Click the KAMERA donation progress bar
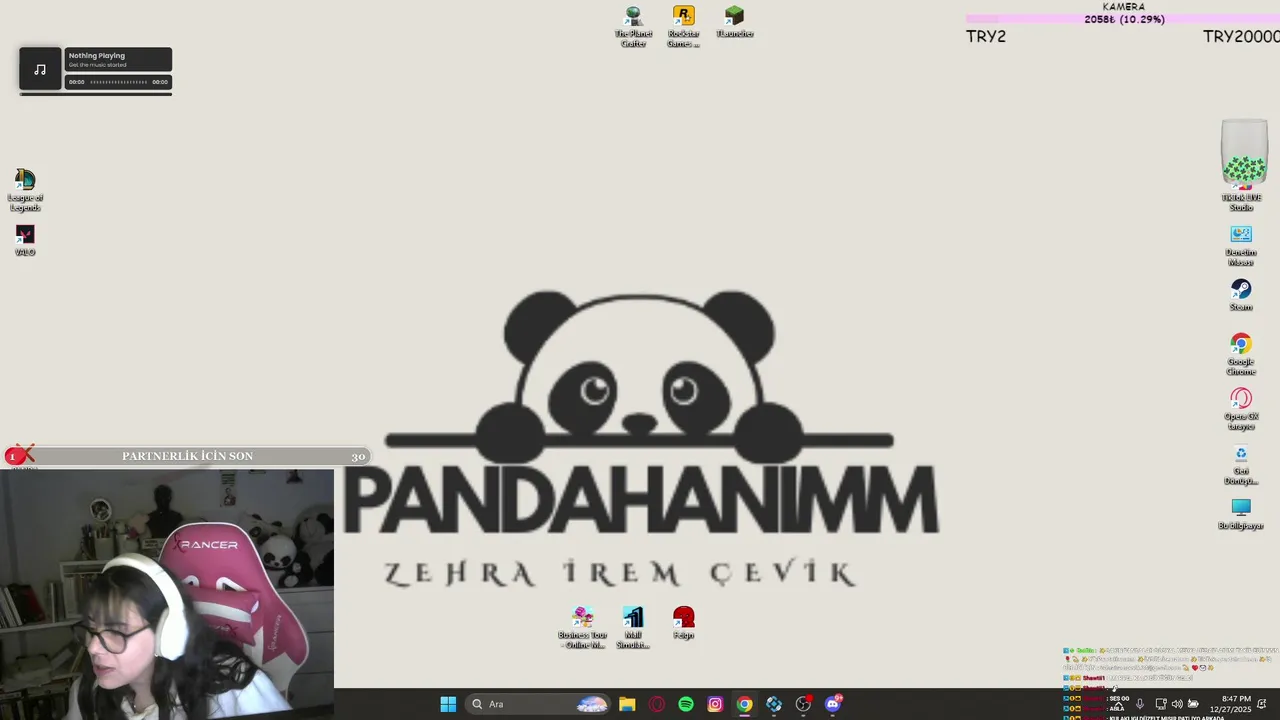Image resolution: width=1280 pixels, height=720 pixels. click(x=1123, y=19)
